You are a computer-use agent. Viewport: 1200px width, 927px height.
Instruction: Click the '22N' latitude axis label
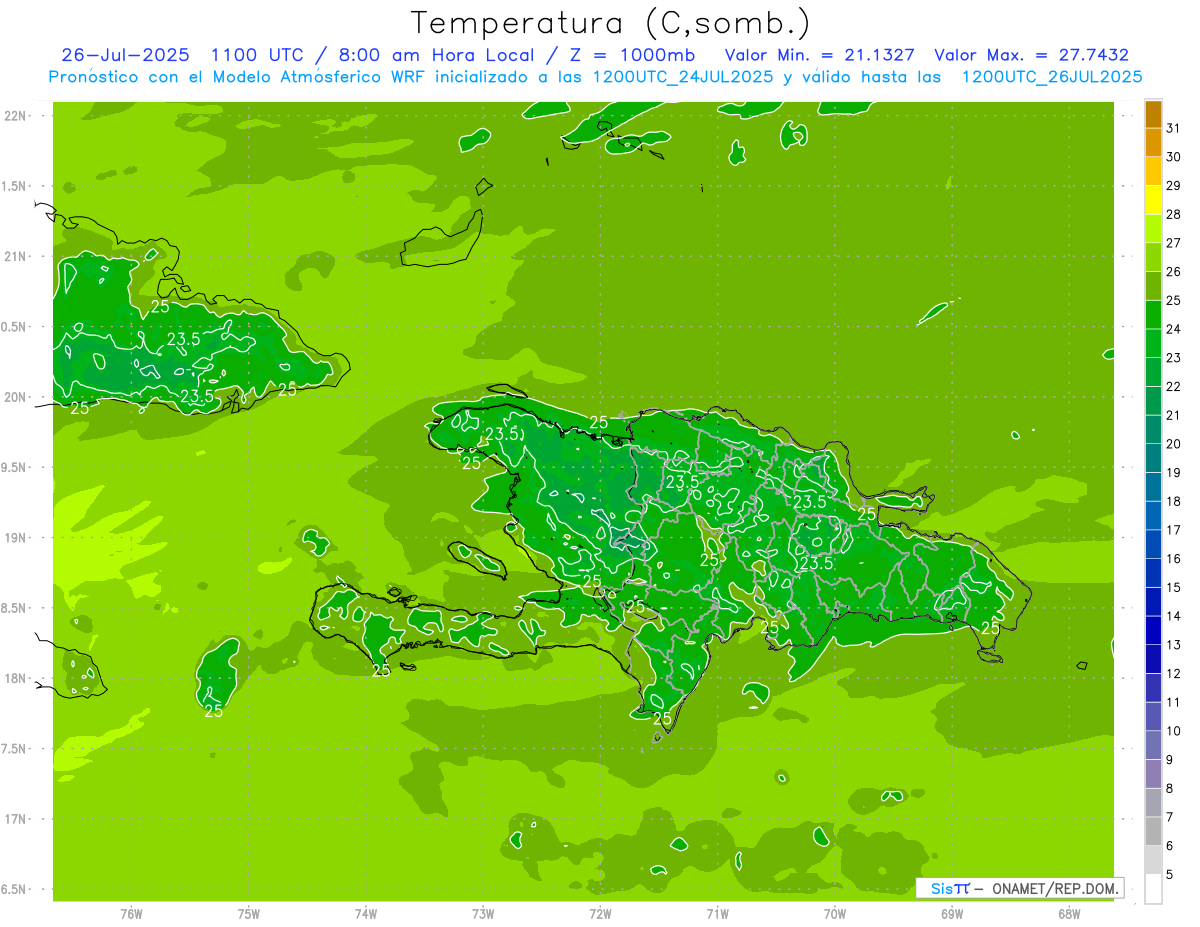click(x=17, y=115)
